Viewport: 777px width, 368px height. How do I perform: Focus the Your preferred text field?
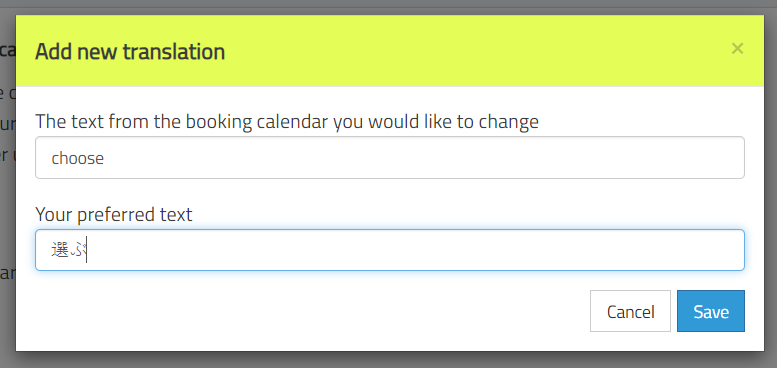(389, 250)
